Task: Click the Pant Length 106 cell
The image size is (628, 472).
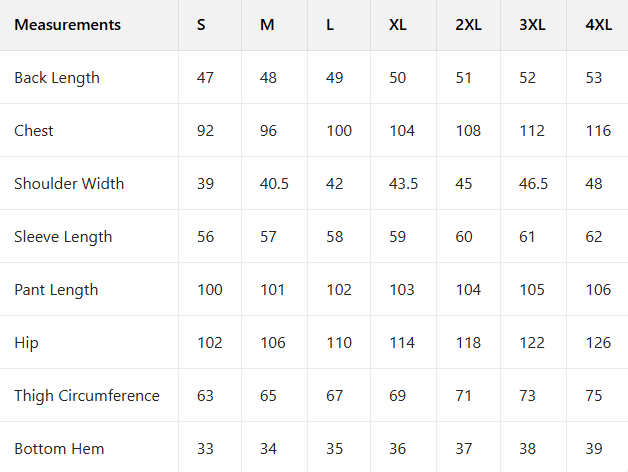Action: [x=598, y=290]
